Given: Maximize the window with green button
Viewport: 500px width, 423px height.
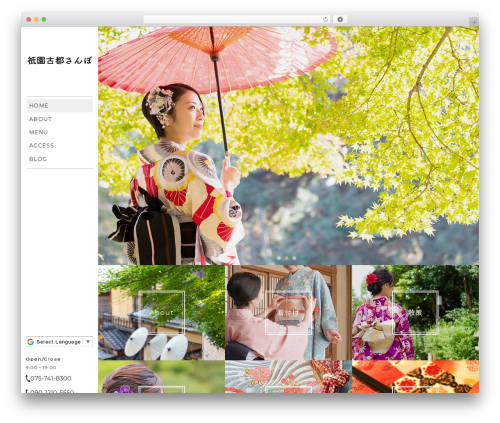Looking at the screenshot, I should pyautogui.click(x=44, y=19).
